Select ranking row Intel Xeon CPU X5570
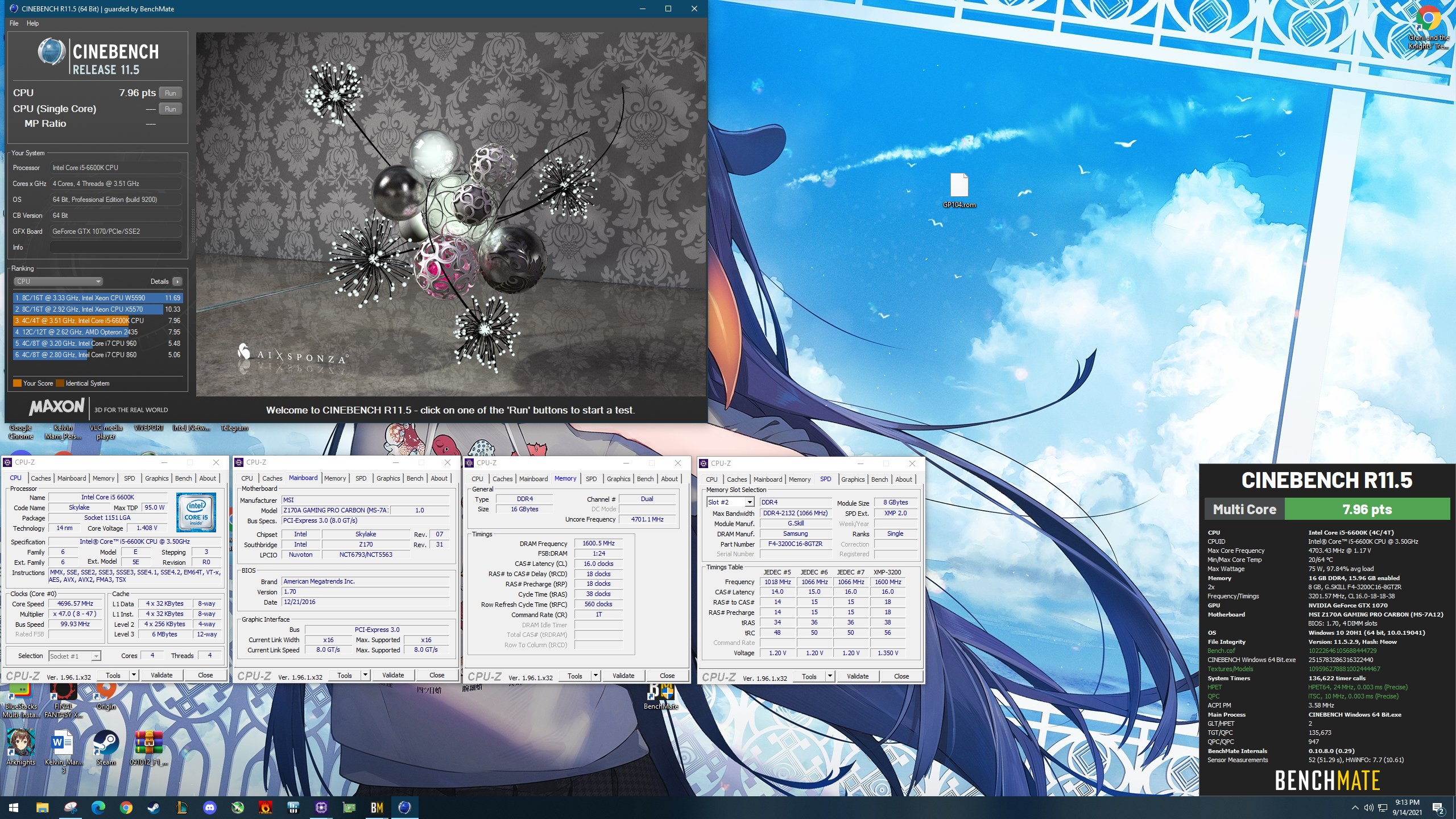Viewport: 1456px width, 819px height. (x=98, y=309)
